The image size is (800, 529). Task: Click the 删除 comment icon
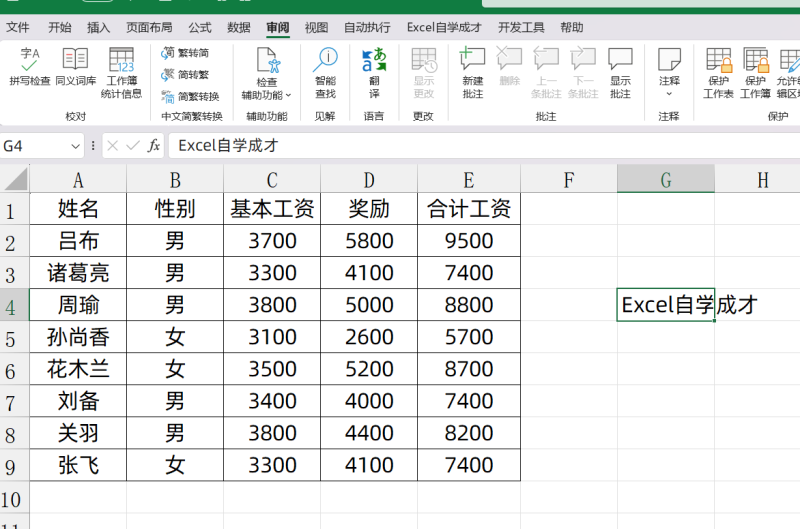[x=509, y=60]
